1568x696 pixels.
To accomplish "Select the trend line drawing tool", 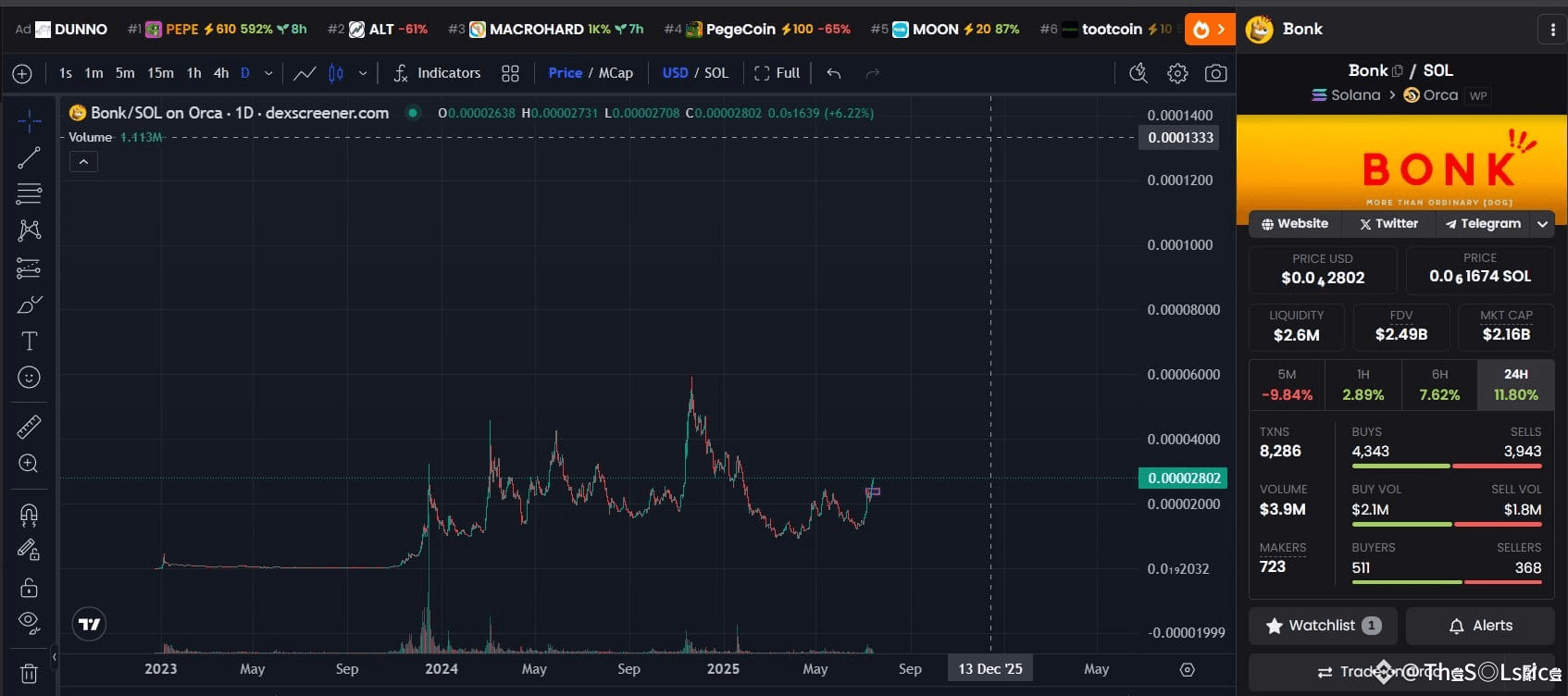I will (29, 157).
